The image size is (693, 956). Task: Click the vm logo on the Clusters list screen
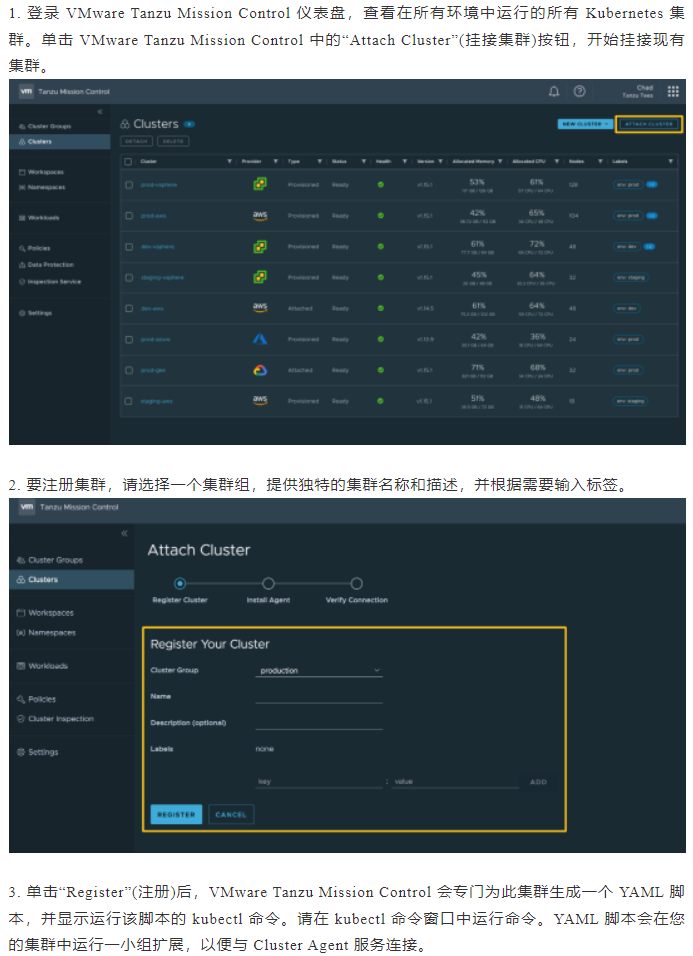tap(26, 91)
